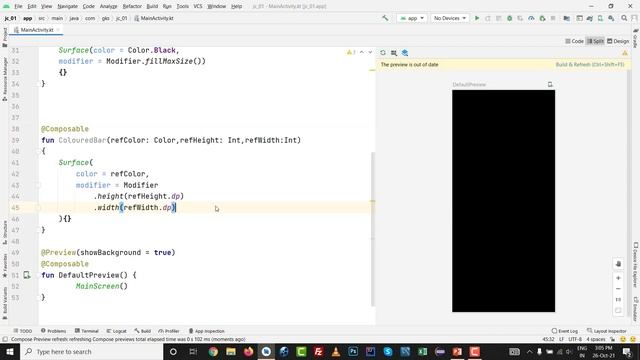Switch editor to Design view
640x360 pixels.
(x=618, y=41)
